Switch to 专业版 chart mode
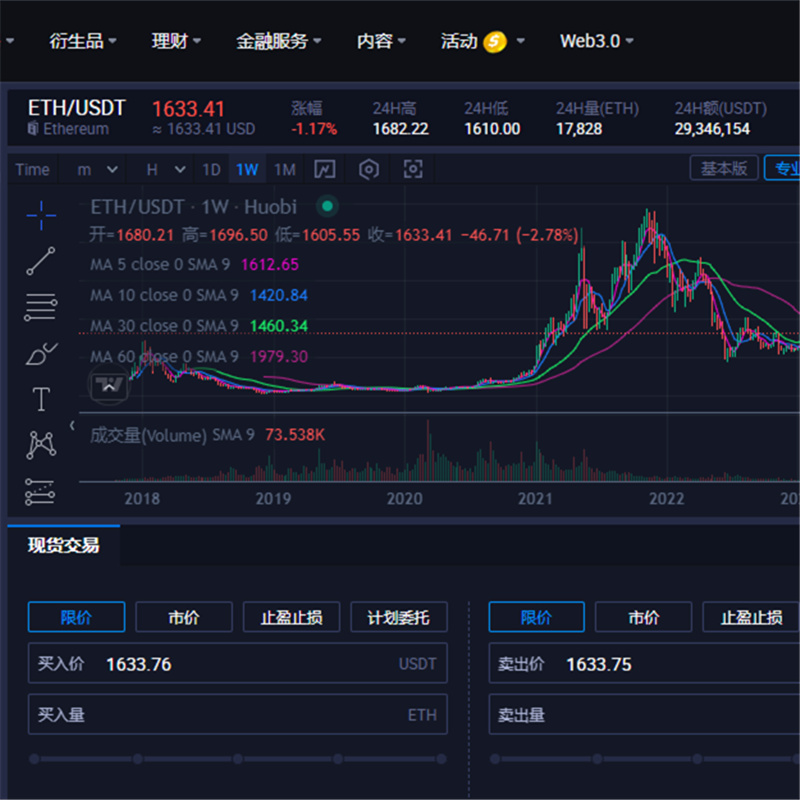Image resolution: width=800 pixels, height=800 pixels. point(782,168)
